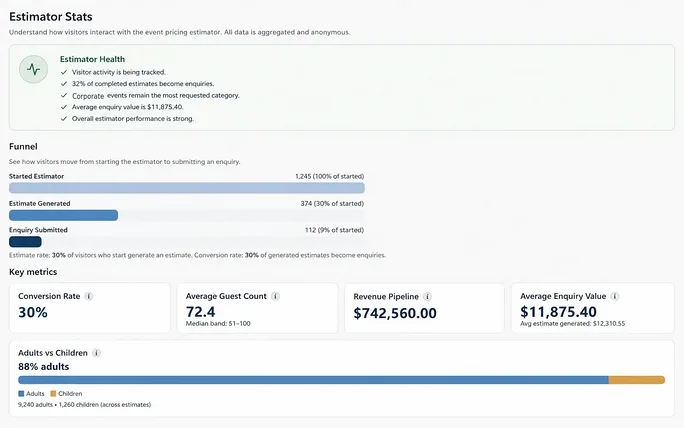Click the Started Estimator funnel bar
This screenshot has width=684, height=428.
tap(187, 188)
